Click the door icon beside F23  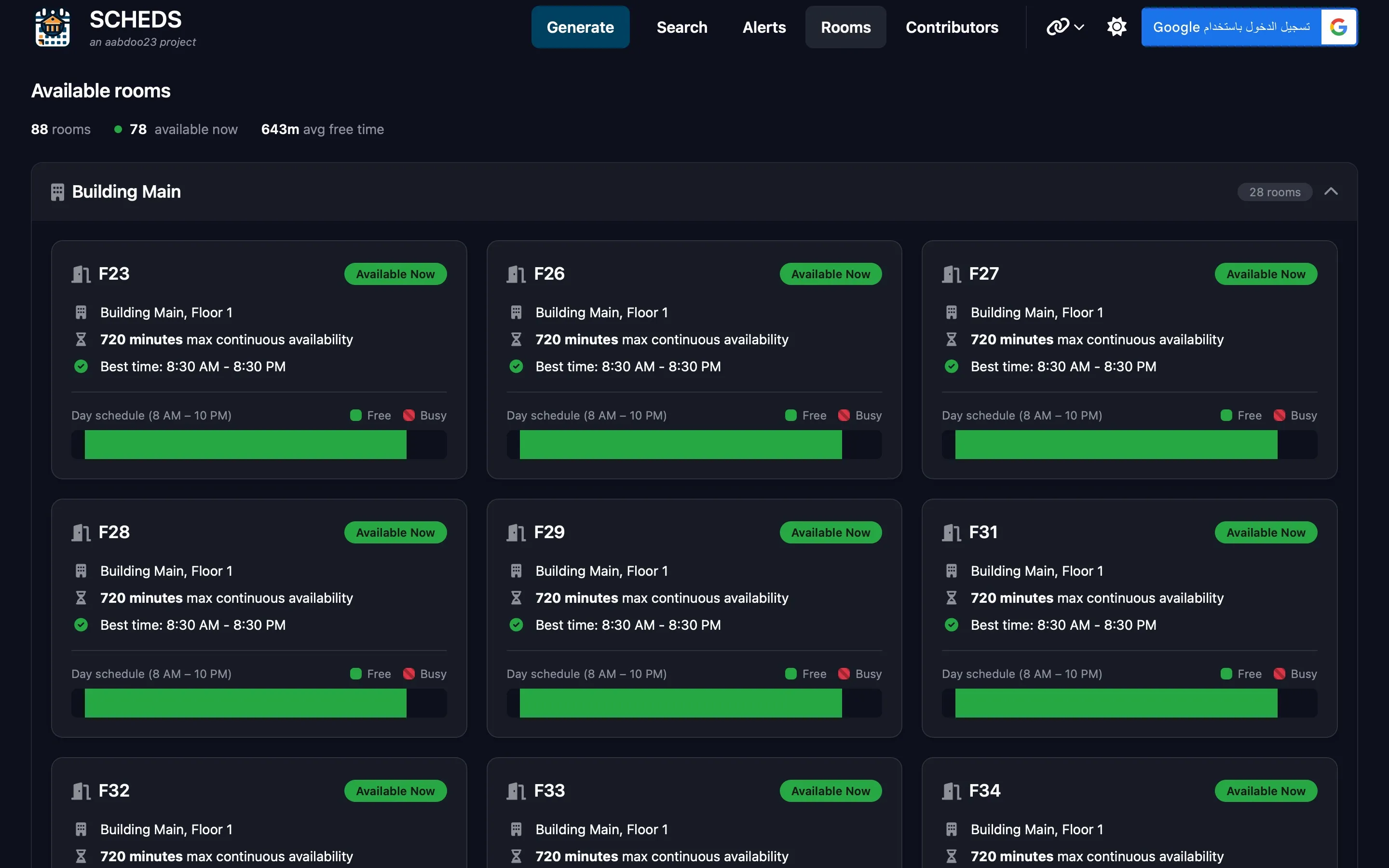[81, 274]
